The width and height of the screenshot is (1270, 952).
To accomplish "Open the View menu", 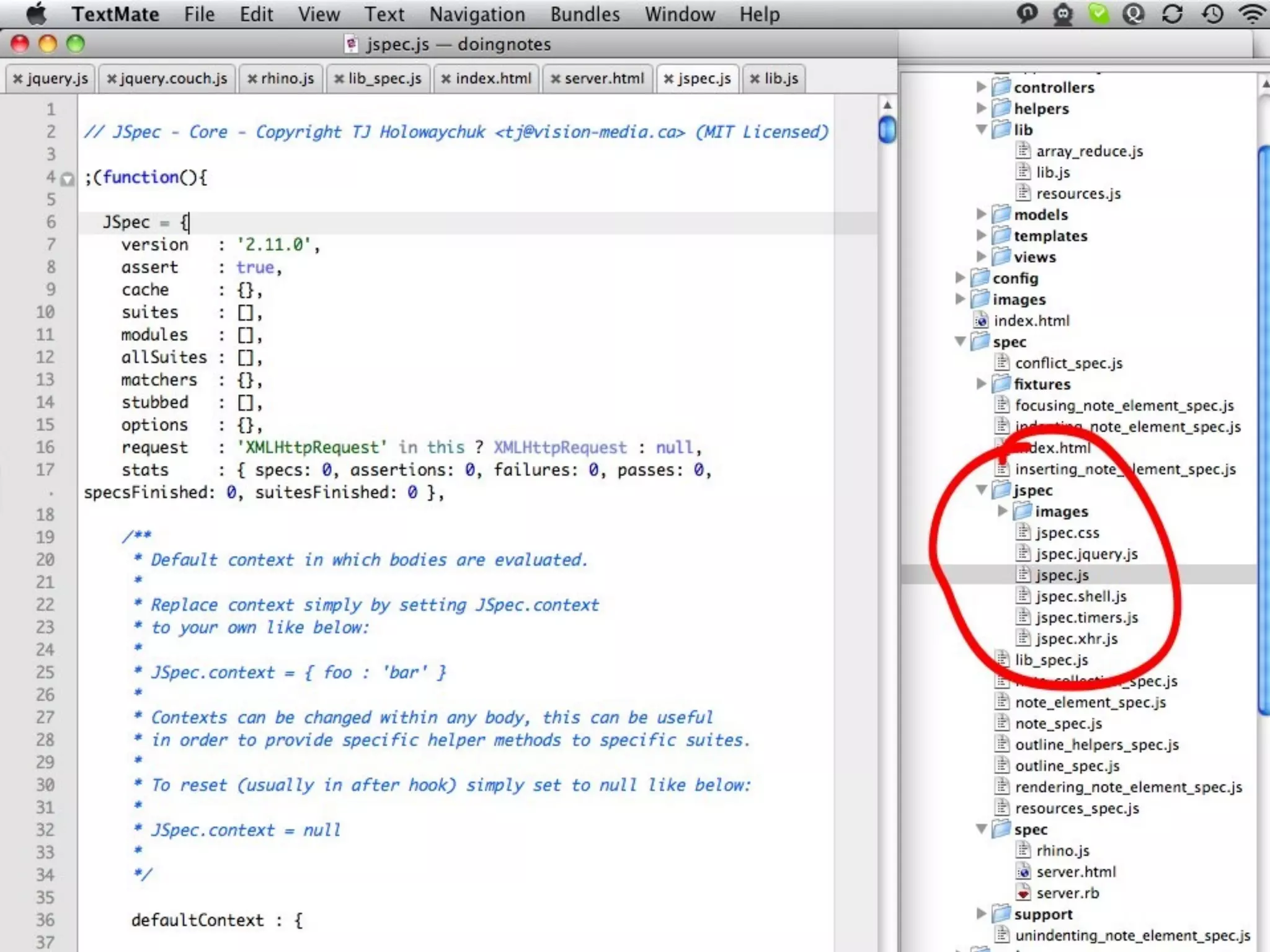I will [x=318, y=14].
